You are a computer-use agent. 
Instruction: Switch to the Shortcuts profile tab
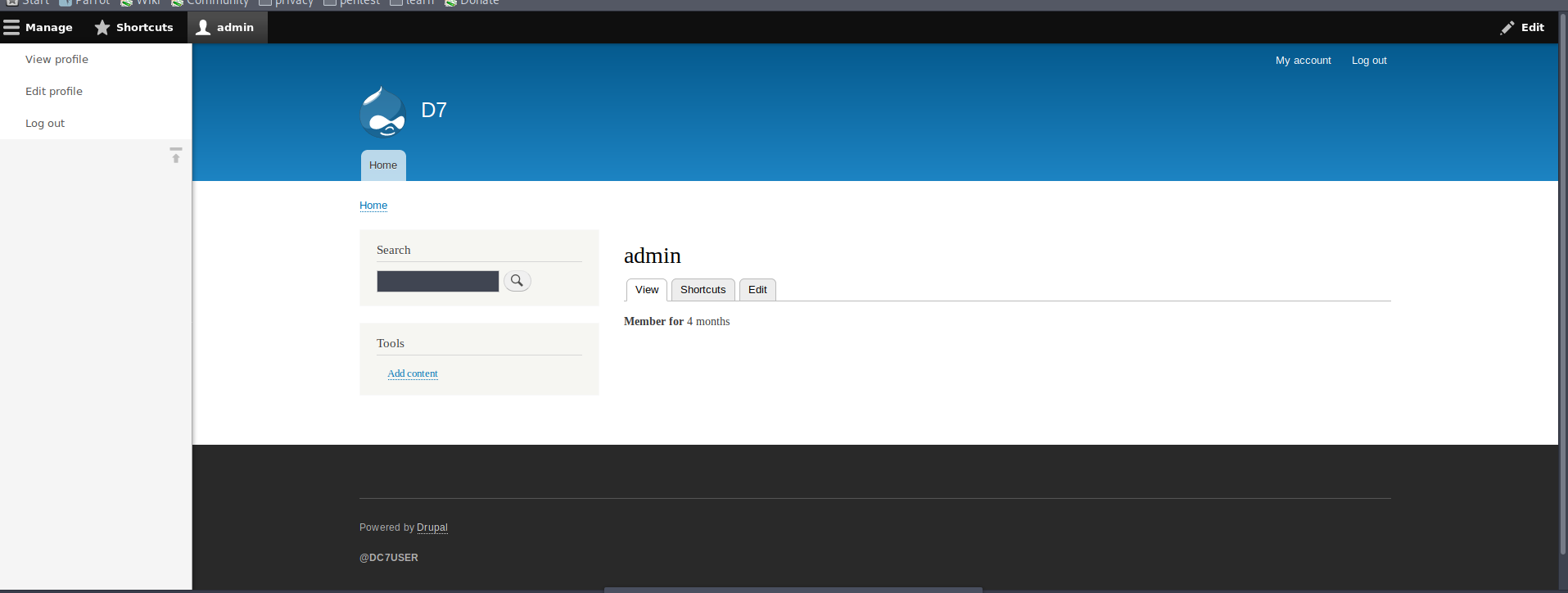coord(703,290)
